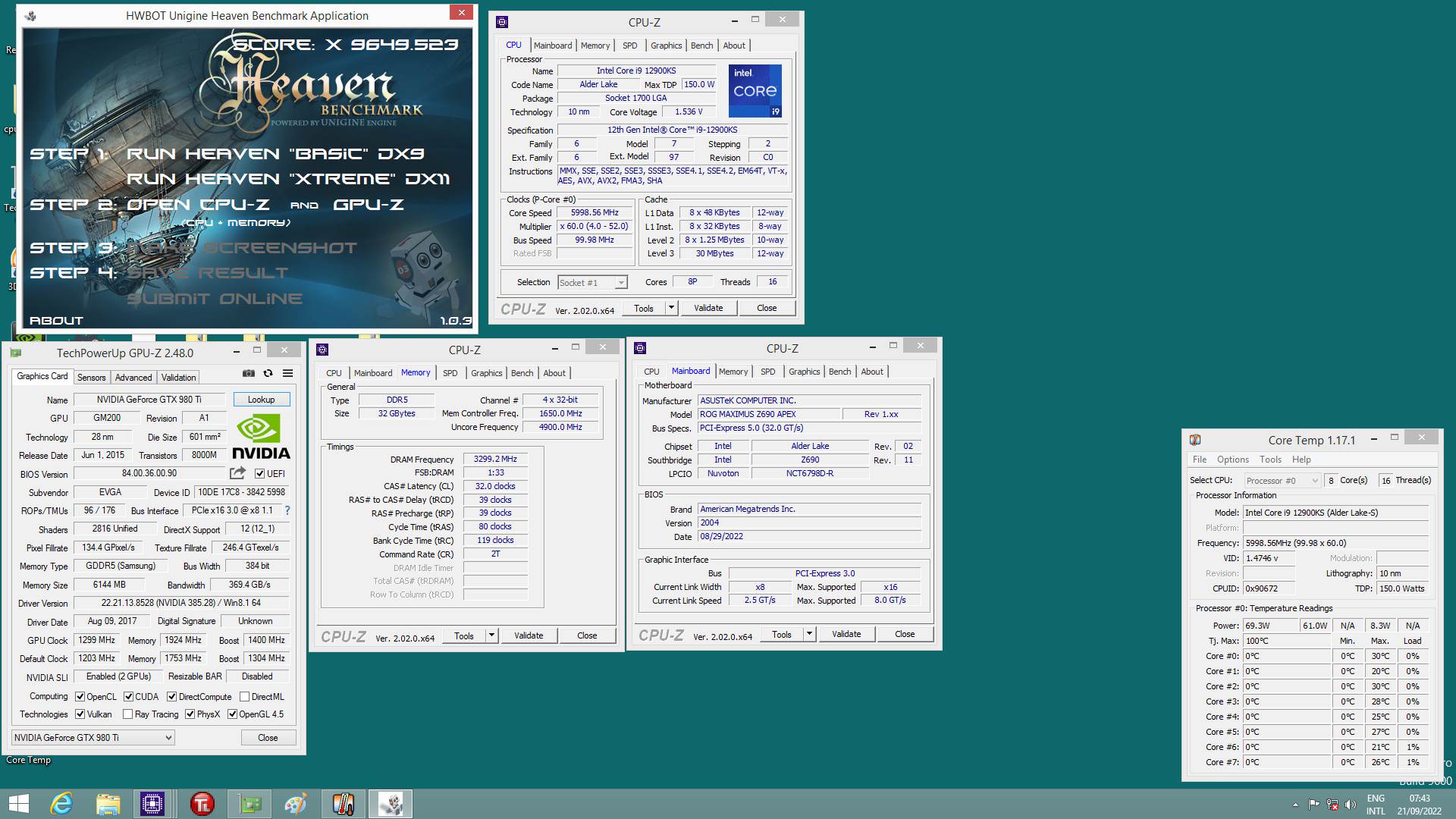The width and height of the screenshot is (1456, 819).
Task: Open the Windows Start button
Action: coord(18,804)
